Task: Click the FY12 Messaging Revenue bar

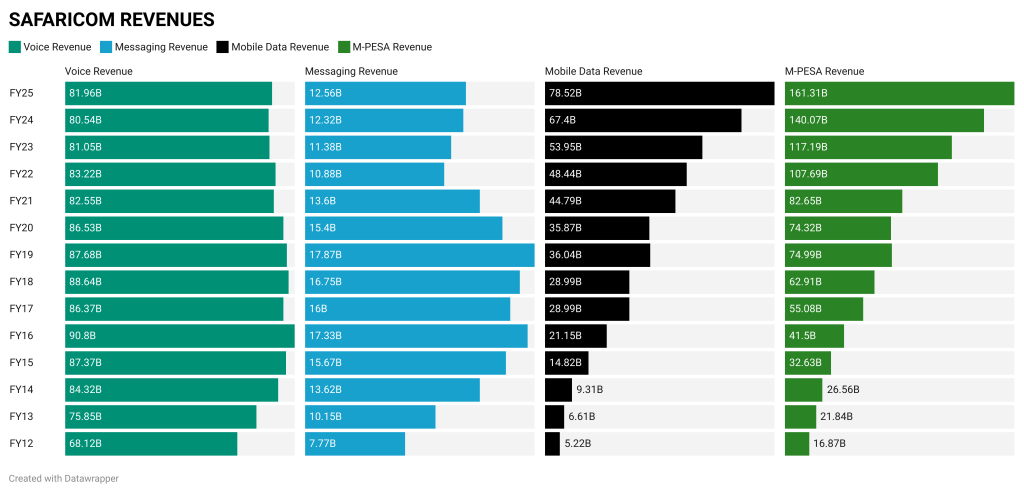Action: pyautogui.click(x=354, y=443)
